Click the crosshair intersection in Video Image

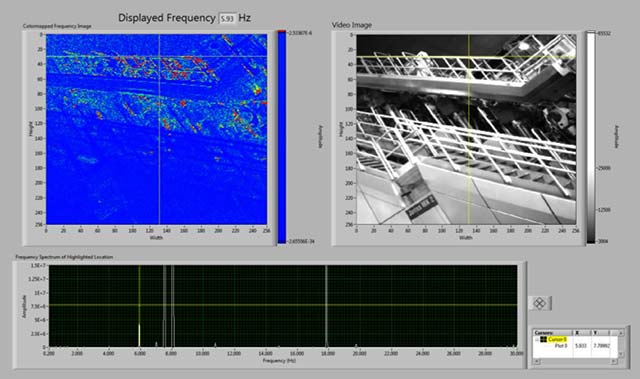(469, 57)
